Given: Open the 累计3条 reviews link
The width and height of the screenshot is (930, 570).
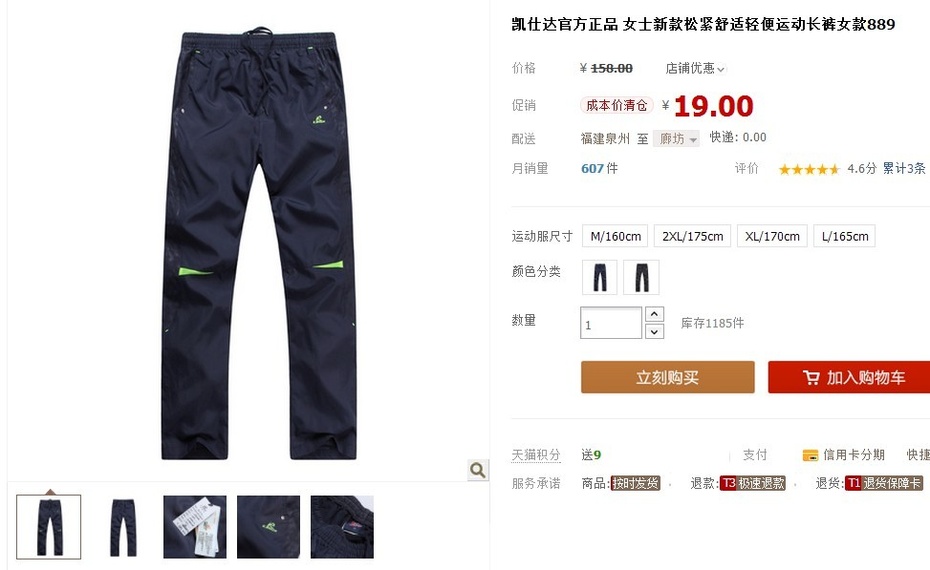Looking at the screenshot, I should click(x=904, y=168).
